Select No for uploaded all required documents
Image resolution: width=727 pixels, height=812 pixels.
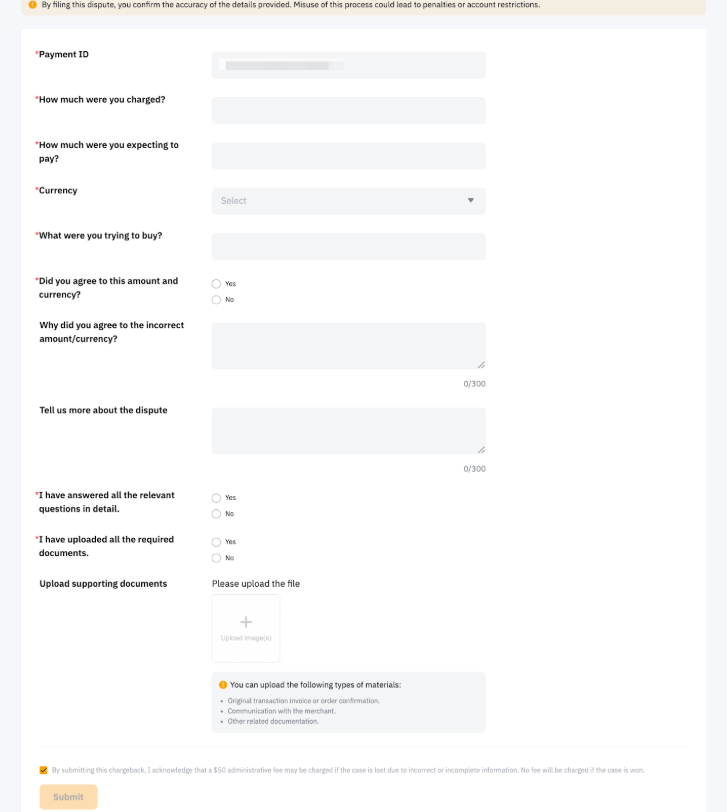point(216,558)
